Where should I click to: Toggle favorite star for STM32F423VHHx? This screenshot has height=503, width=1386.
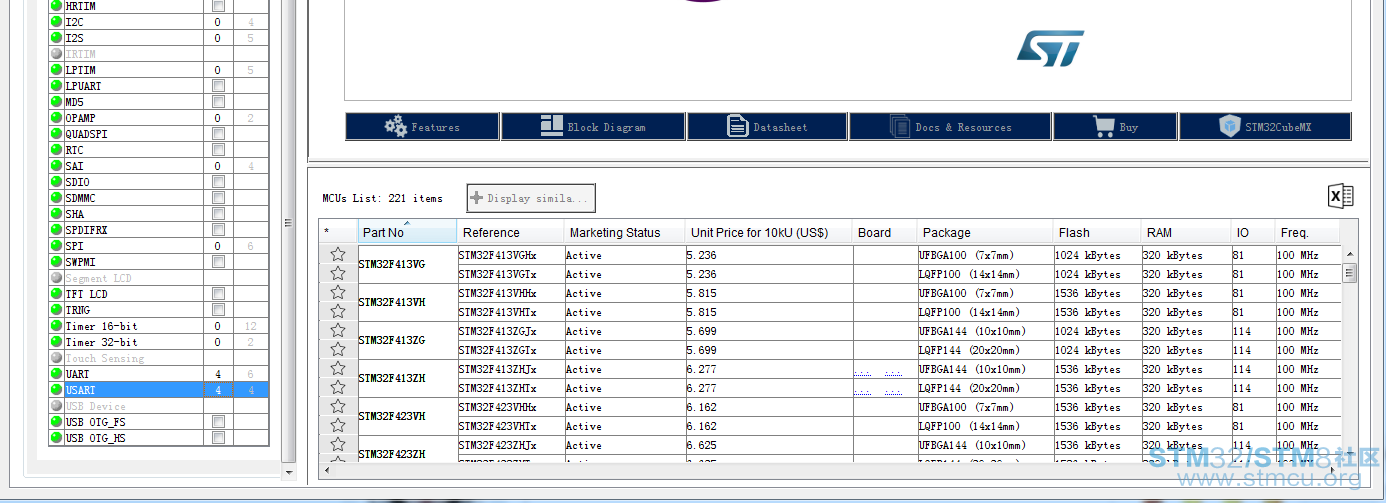[338, 407]
